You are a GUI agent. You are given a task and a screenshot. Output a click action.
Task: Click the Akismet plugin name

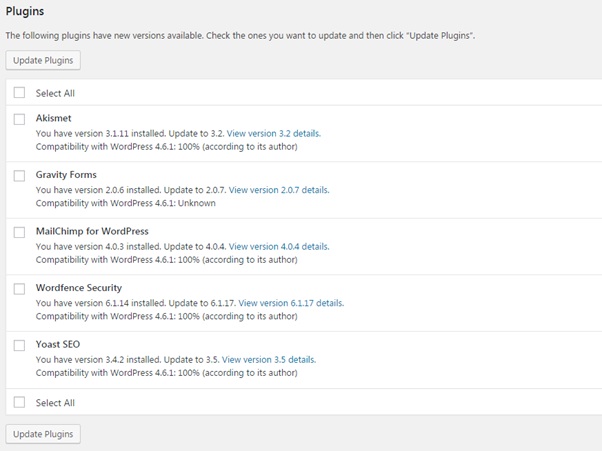pyautogui.click(x=54, y=118)
